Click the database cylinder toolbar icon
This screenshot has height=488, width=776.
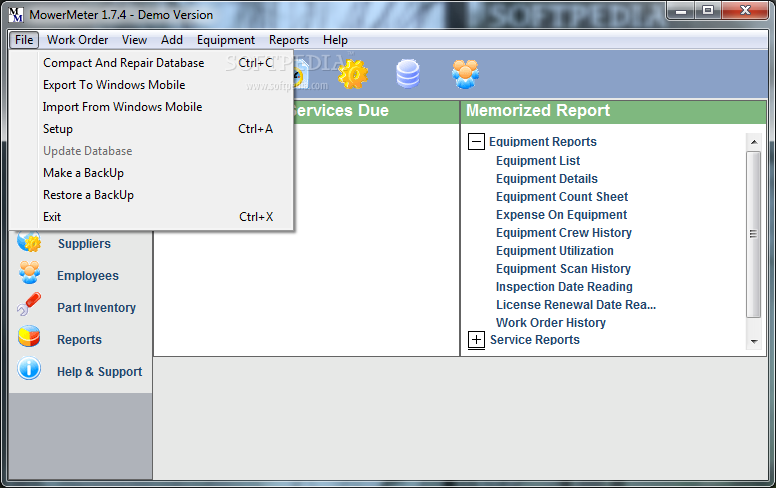[x=408, y=74]
